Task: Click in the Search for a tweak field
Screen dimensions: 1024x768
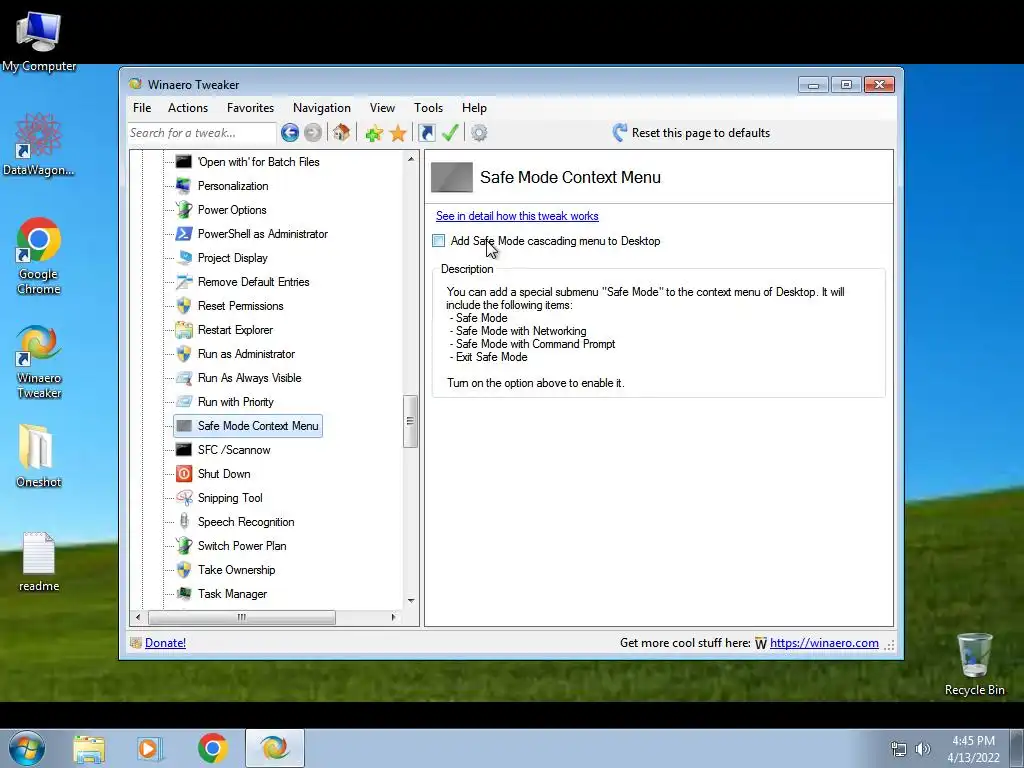Action: click(201, 133)
